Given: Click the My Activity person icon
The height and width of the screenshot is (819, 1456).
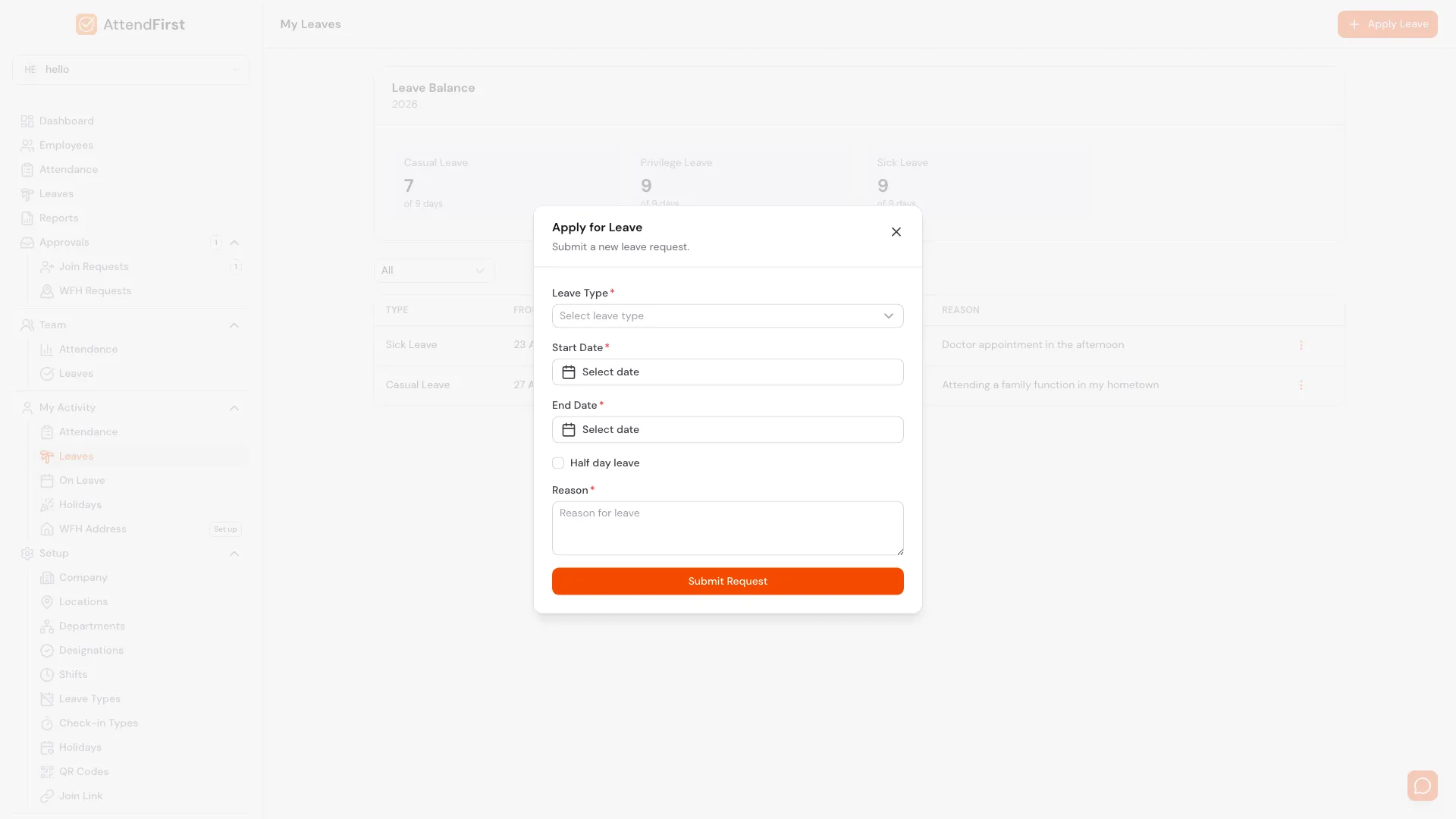Looking at the screenshot, I should [27, 408].
